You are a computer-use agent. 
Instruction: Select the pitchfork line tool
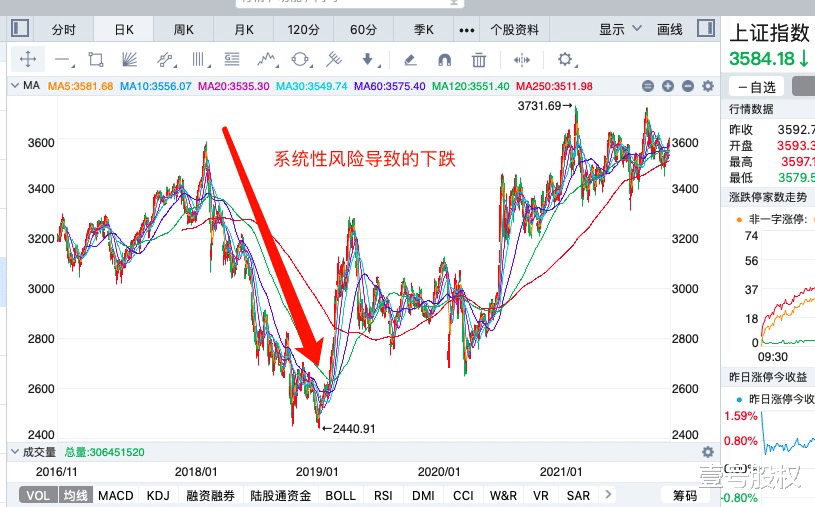click(x=333, y=59)
